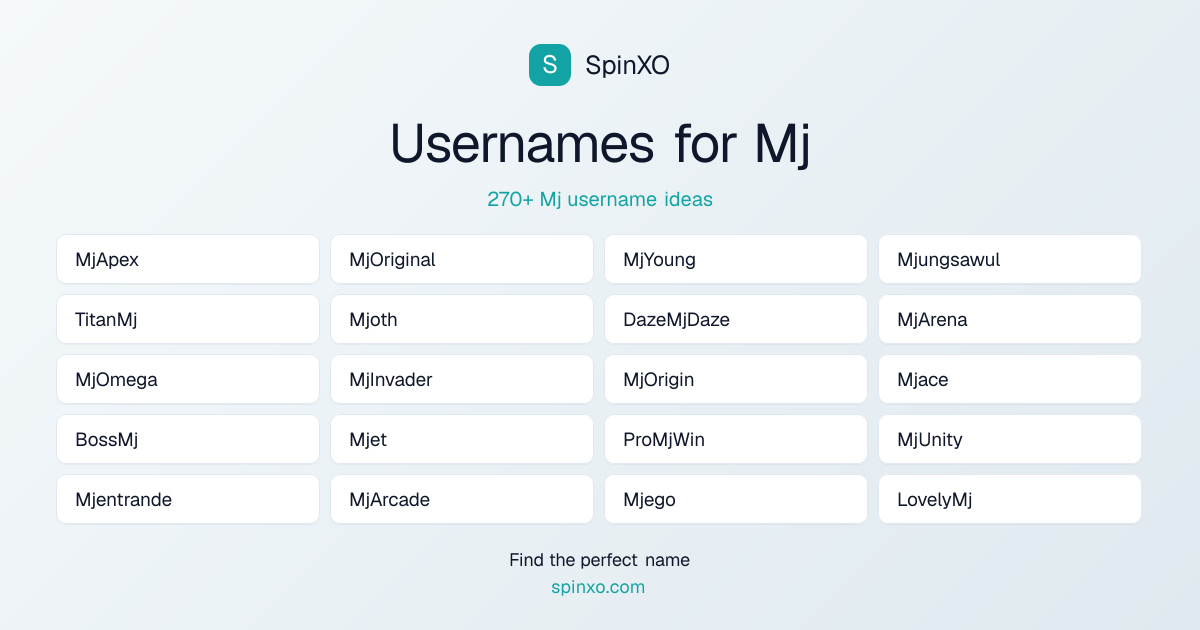Click the MjOrigin username
The width and height of the screenshot is (1200, 630).
click(736, 379)
